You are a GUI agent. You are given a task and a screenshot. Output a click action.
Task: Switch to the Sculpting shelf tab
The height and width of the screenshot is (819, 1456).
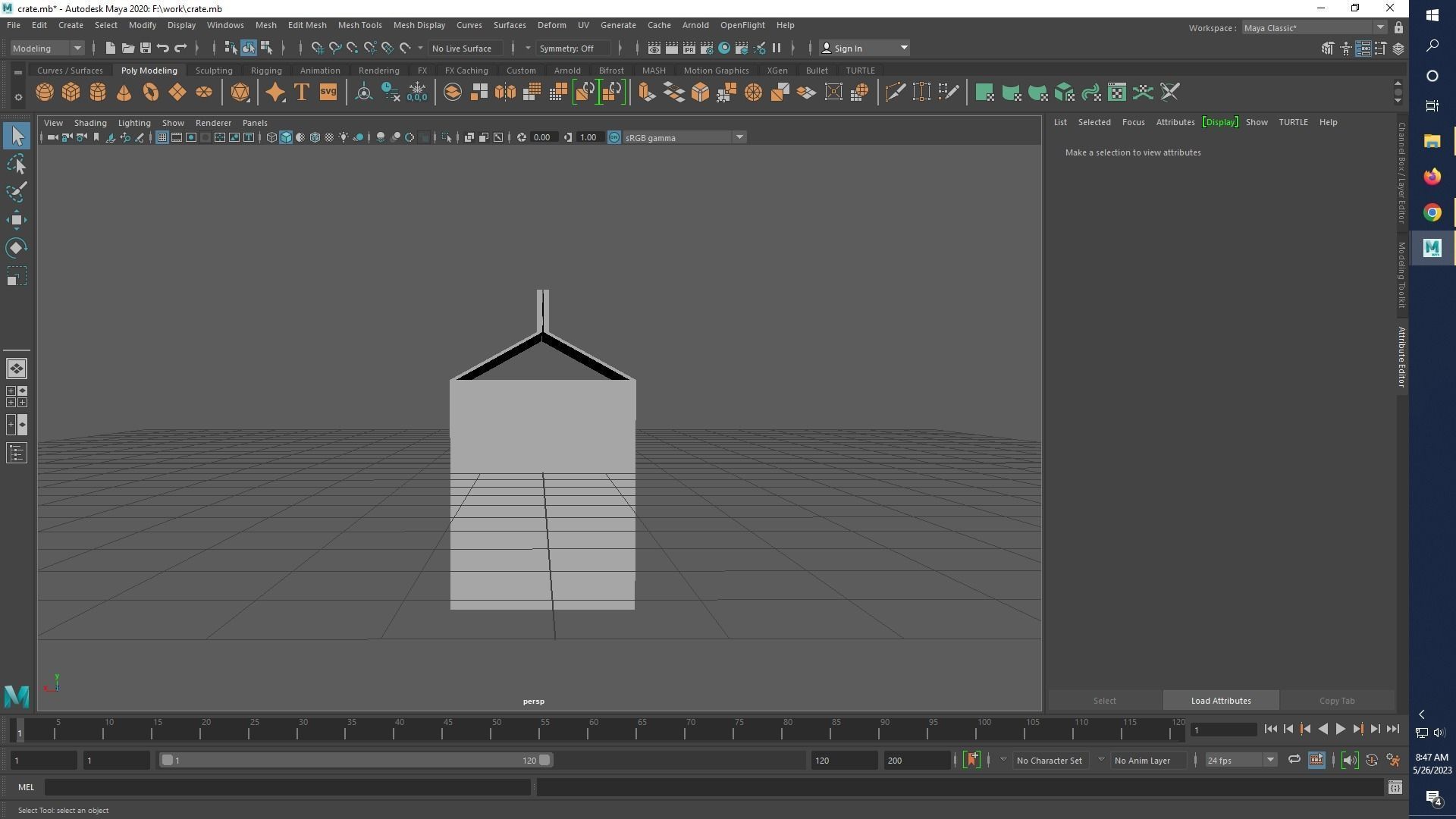point(214,71)
